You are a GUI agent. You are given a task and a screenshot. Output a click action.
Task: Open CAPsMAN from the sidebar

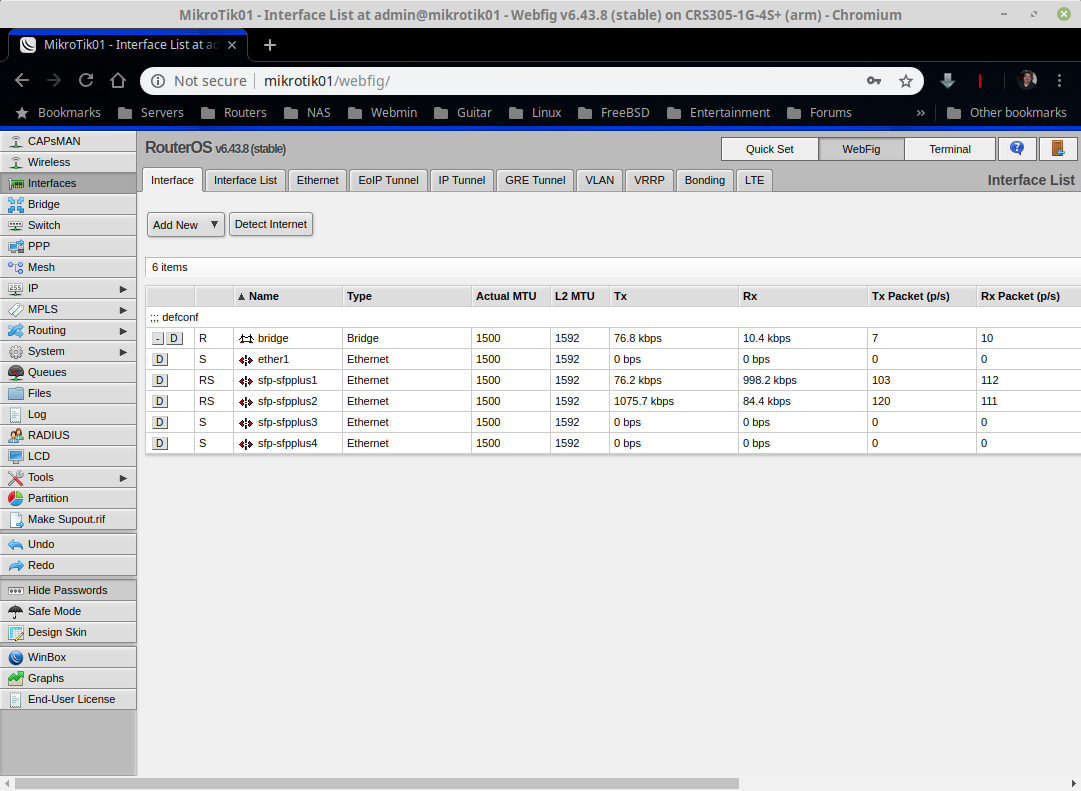coord(68,141)
